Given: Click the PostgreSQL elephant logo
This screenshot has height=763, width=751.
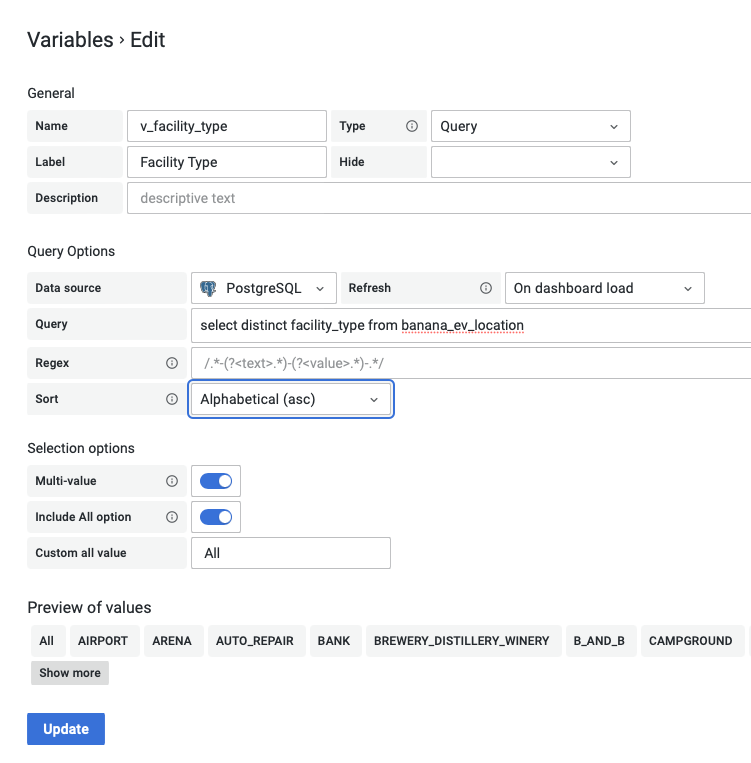Looking at the screenshot, I should 208,288.
